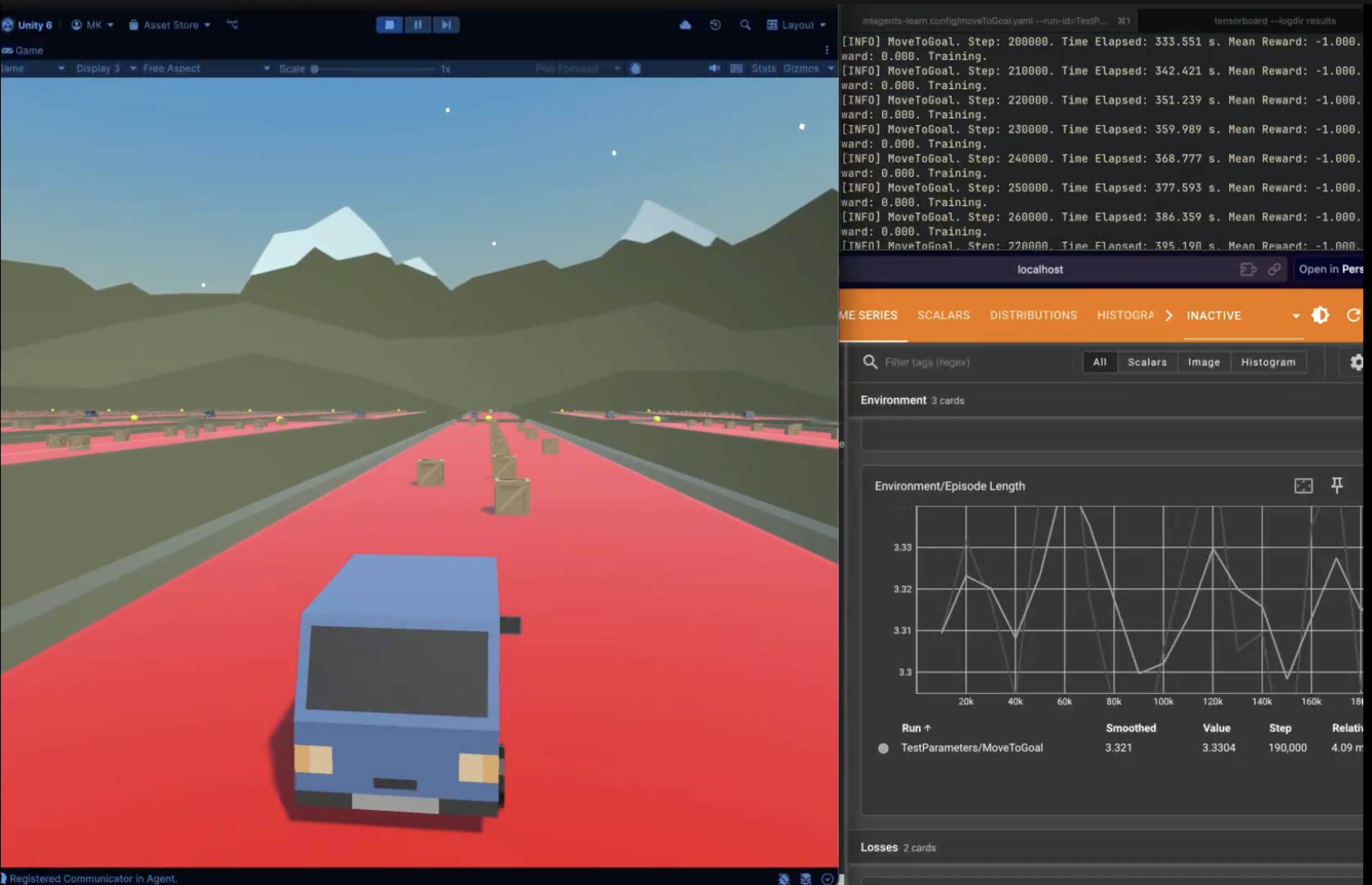The width and height of the screenshot is (1372, 885).
Task: Select the SCALARS TensorBoard tab
Action: pos(943,315)
